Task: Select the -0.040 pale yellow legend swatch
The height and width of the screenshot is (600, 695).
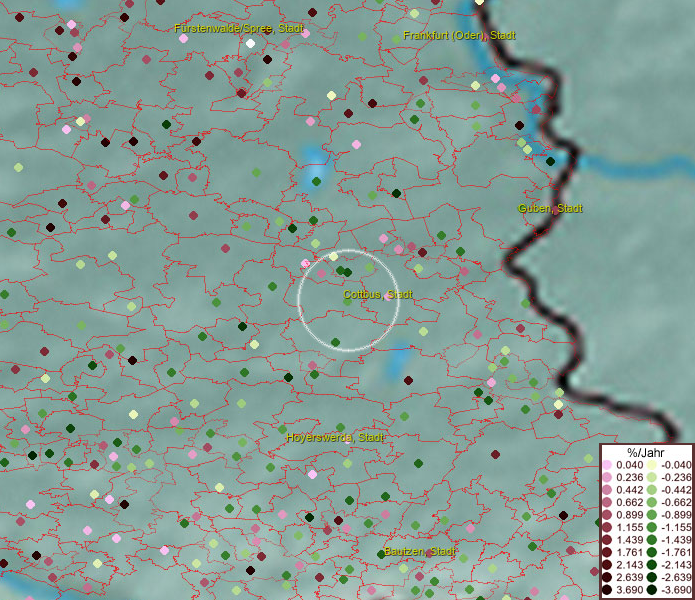Action: pos(651,465)
